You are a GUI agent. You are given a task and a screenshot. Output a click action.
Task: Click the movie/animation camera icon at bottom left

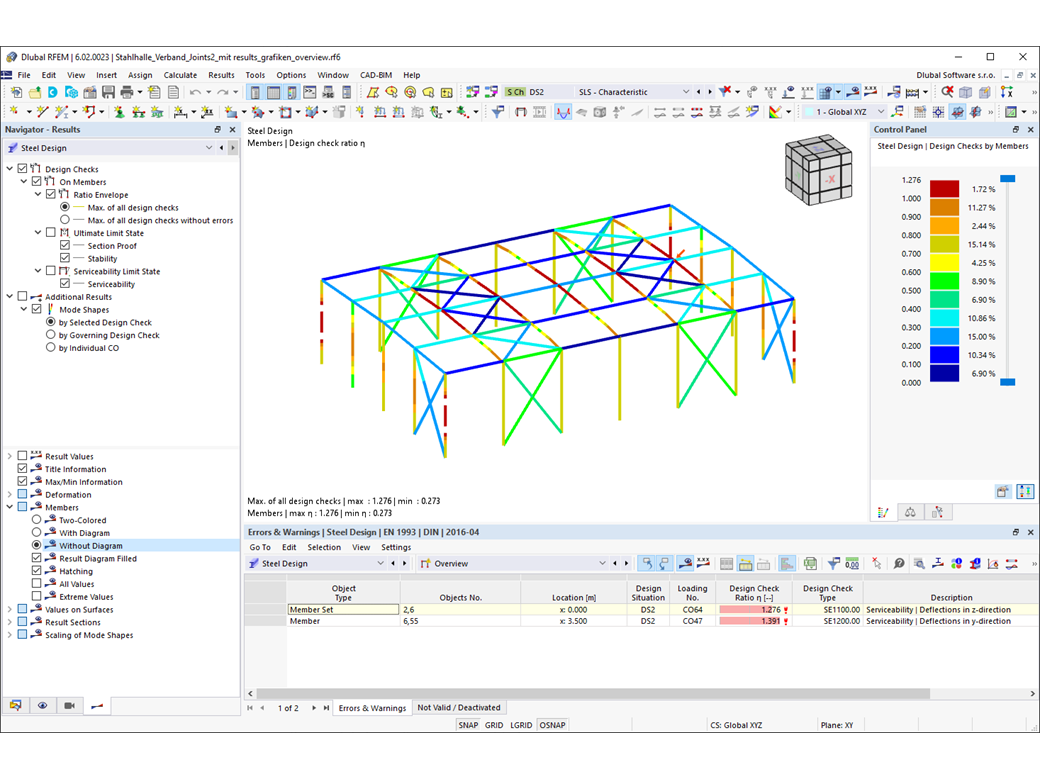68,705
